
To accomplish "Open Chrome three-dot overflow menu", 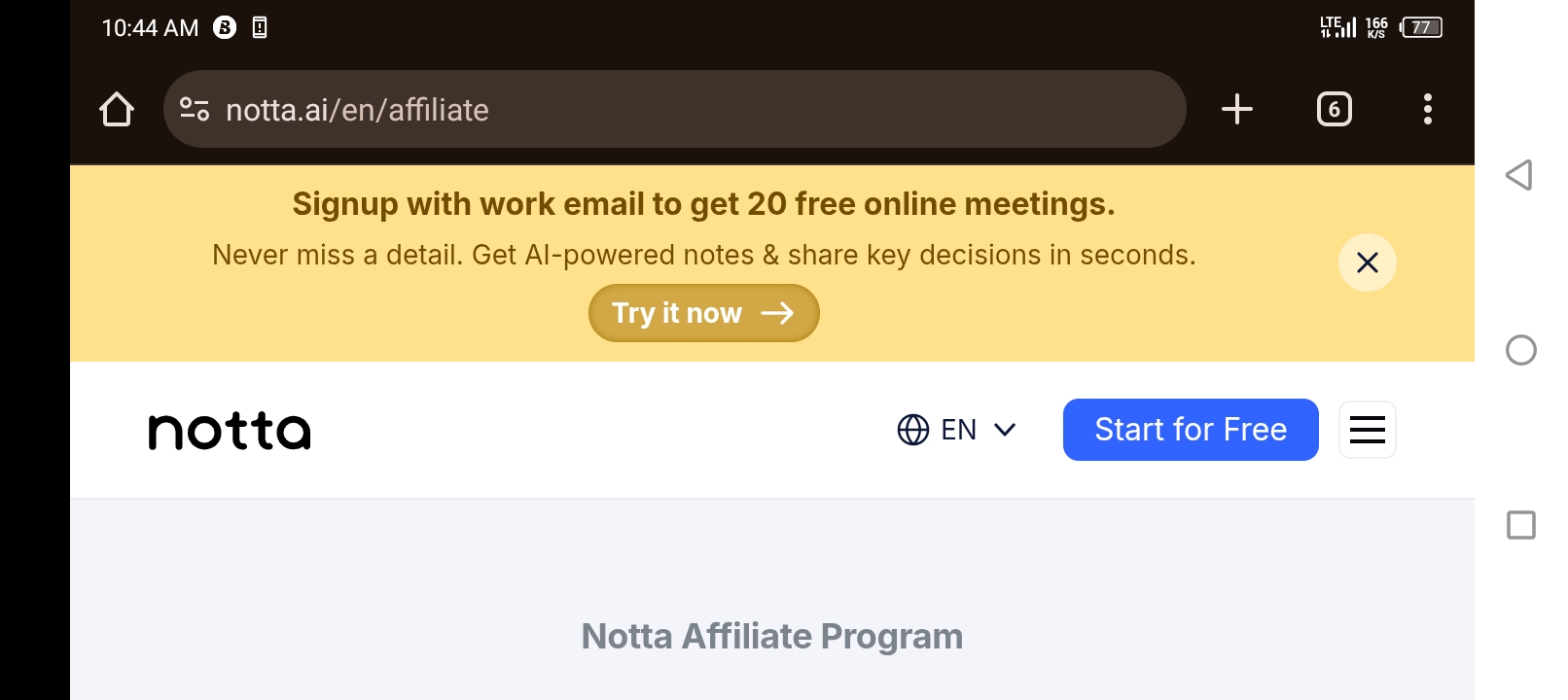I will tap(1427, 109).
